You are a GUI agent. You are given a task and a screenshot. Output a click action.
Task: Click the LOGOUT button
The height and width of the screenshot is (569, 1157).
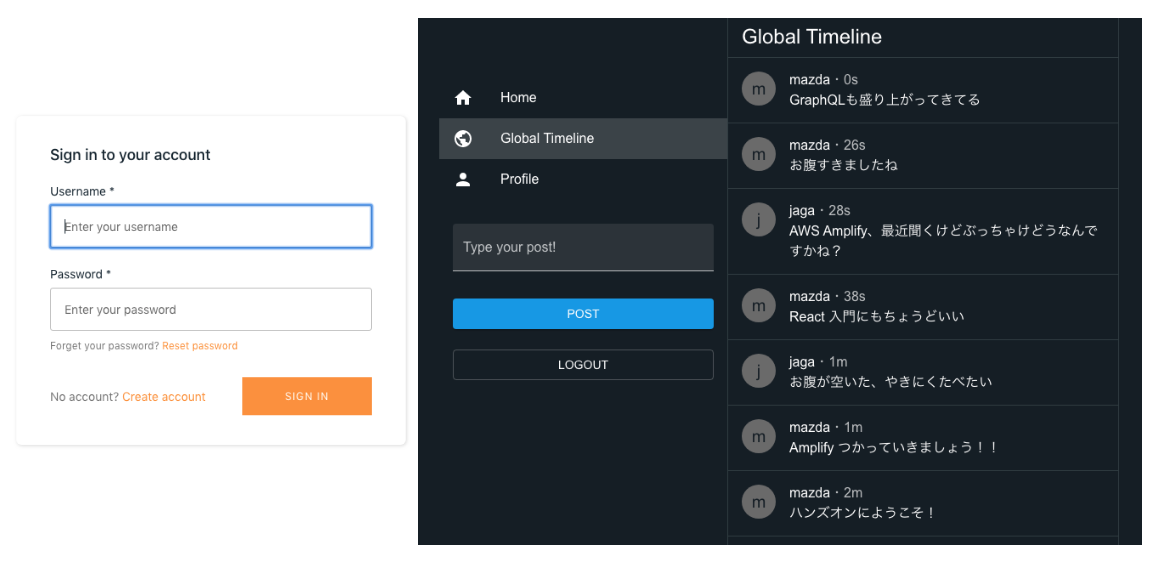tap(583, 365)
